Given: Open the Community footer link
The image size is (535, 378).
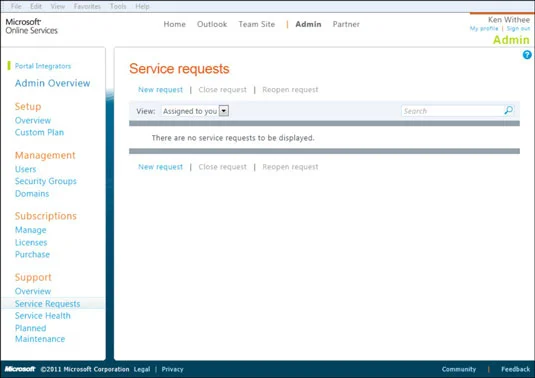Looking at the screenshot, I should click(459, 369).
